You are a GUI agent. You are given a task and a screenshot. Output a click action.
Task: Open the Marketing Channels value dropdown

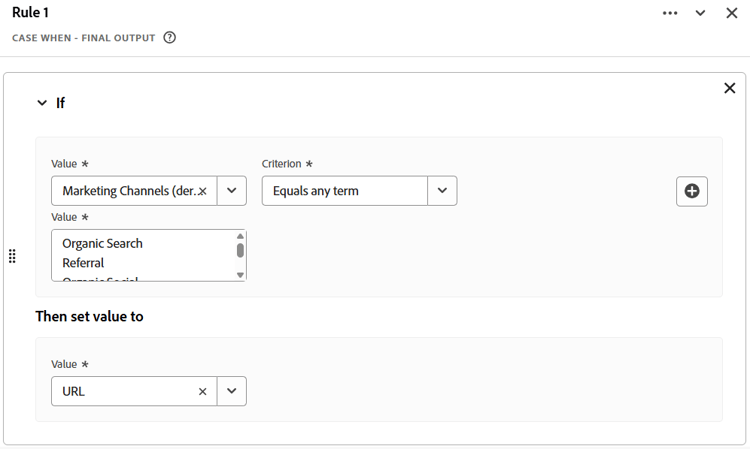(232, 191)
